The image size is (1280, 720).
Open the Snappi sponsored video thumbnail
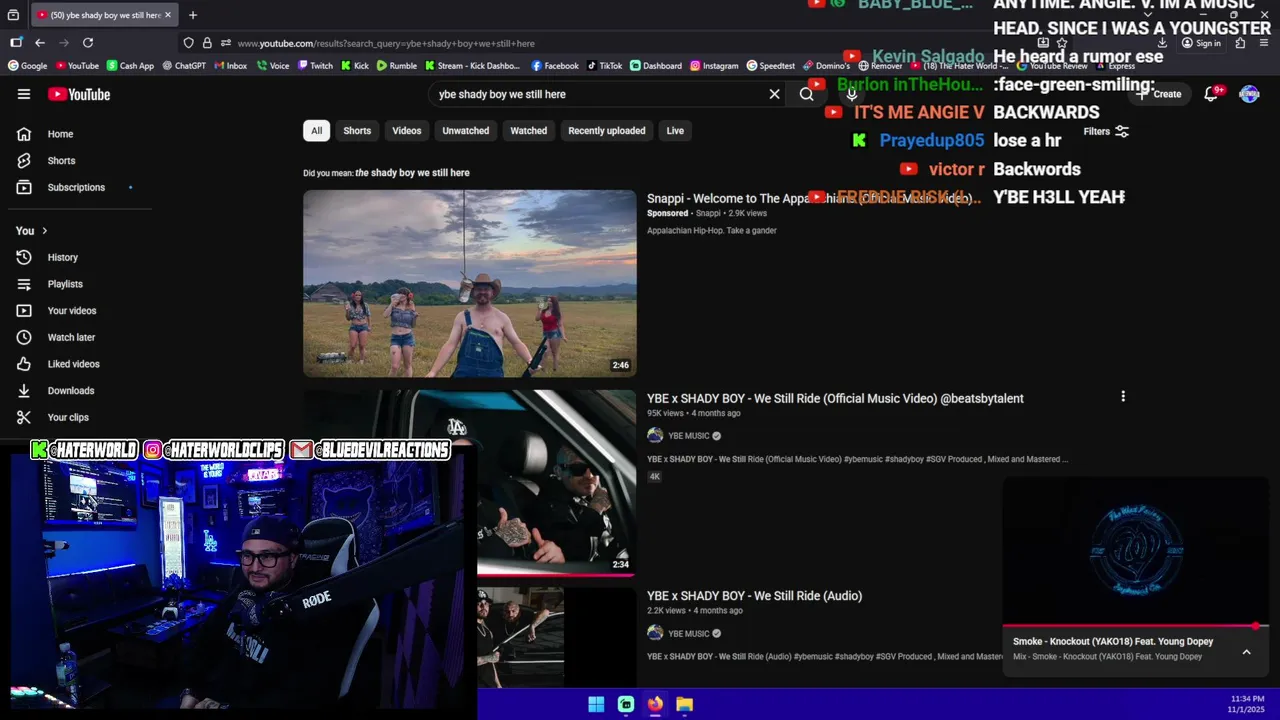point(470,283)
